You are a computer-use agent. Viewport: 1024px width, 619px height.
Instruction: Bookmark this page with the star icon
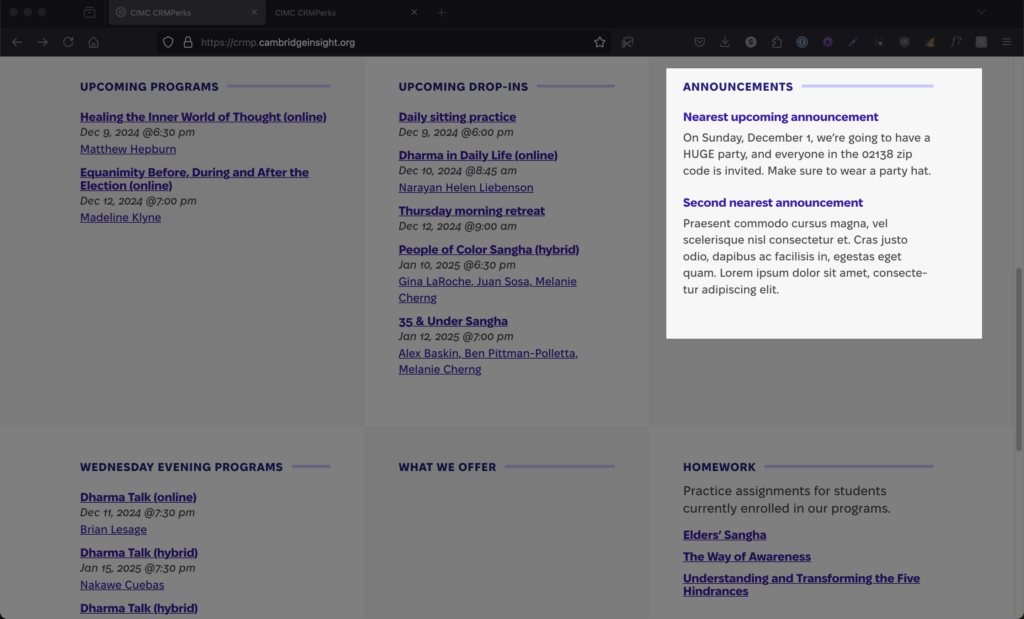(600, 42)
